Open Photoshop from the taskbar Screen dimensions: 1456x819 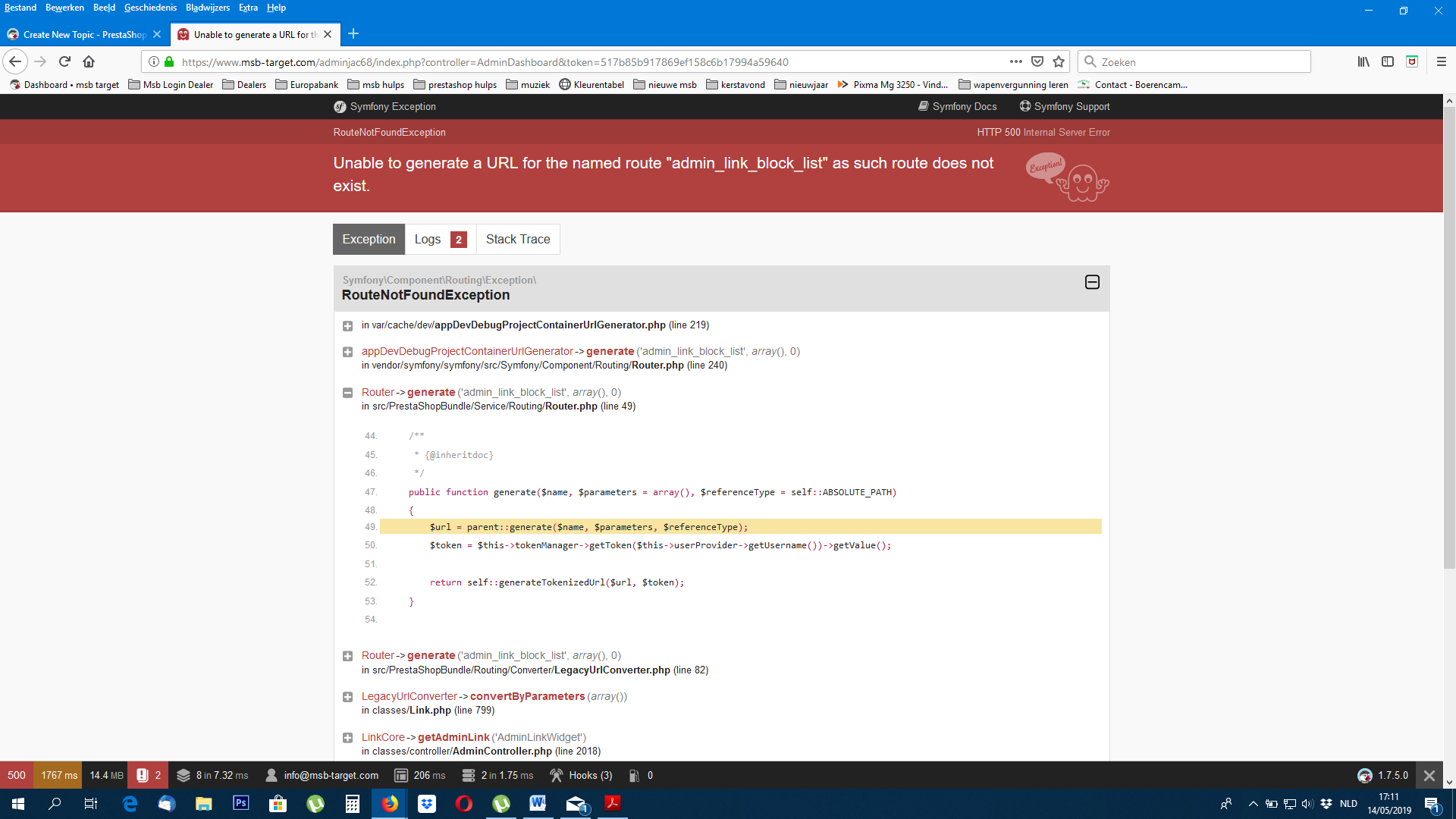point(240,803)
